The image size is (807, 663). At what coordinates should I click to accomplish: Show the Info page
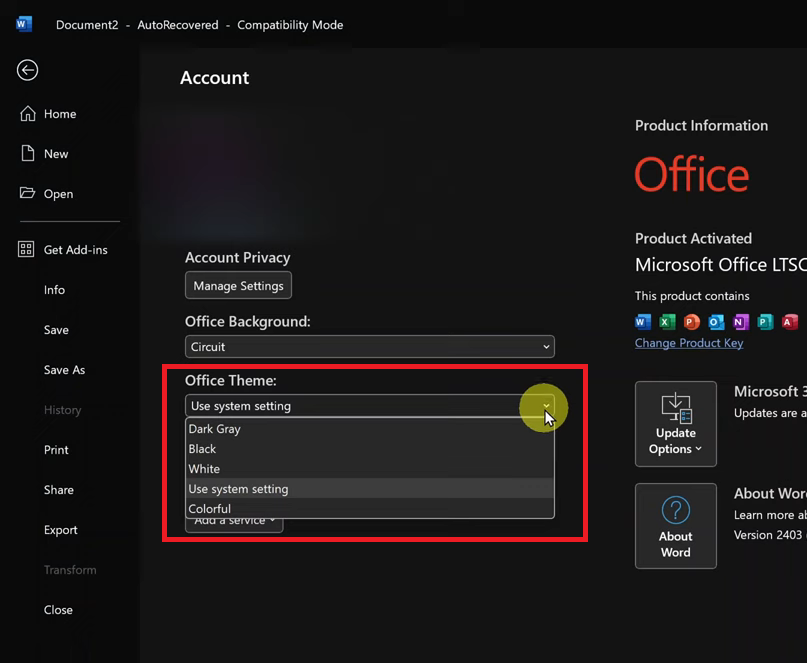pyautogui.click(x=55, y=290)
